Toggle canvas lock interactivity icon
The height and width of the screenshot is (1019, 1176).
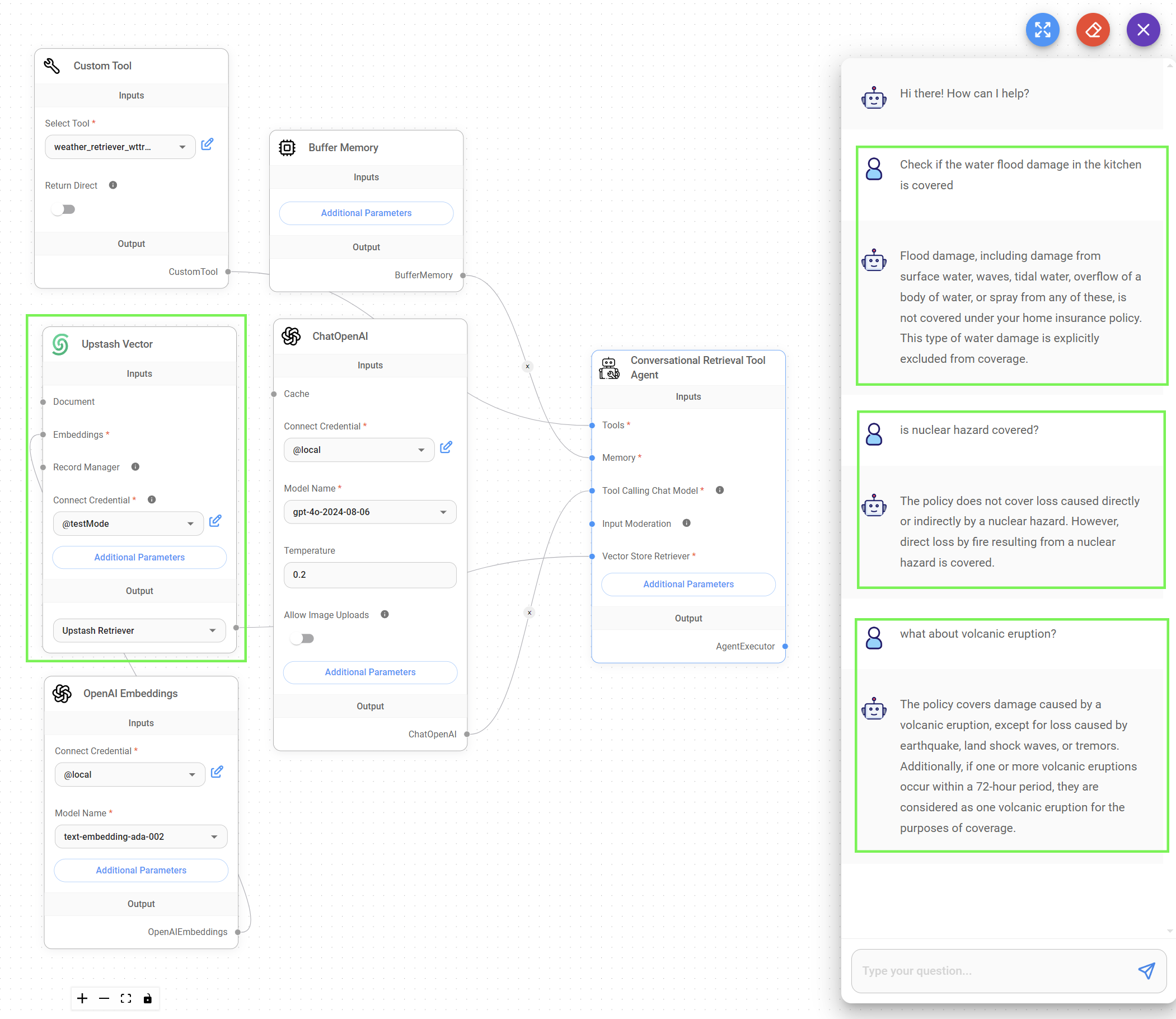coord(148,998)
